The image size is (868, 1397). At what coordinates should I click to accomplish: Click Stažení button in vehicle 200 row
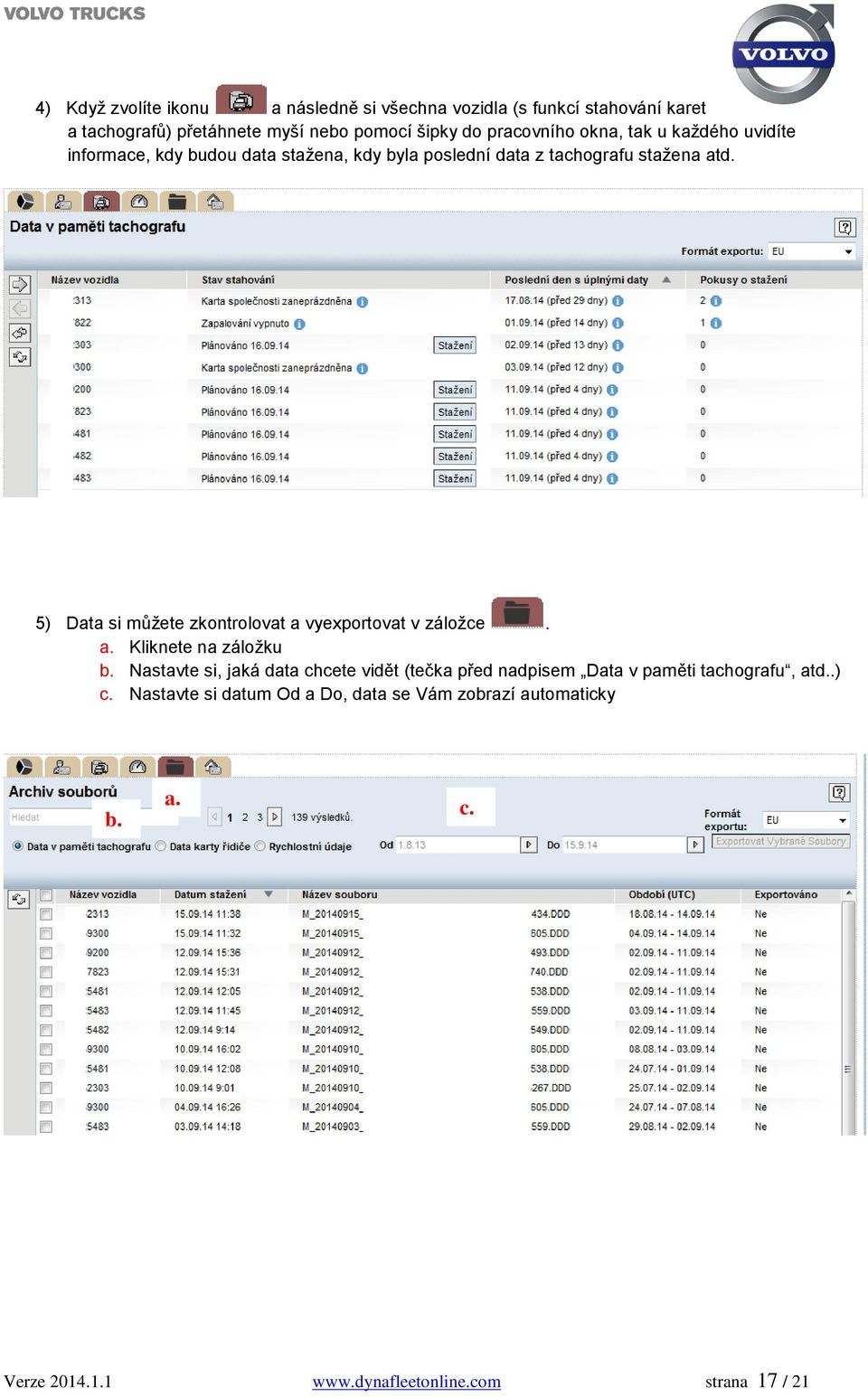click(455, 390)
